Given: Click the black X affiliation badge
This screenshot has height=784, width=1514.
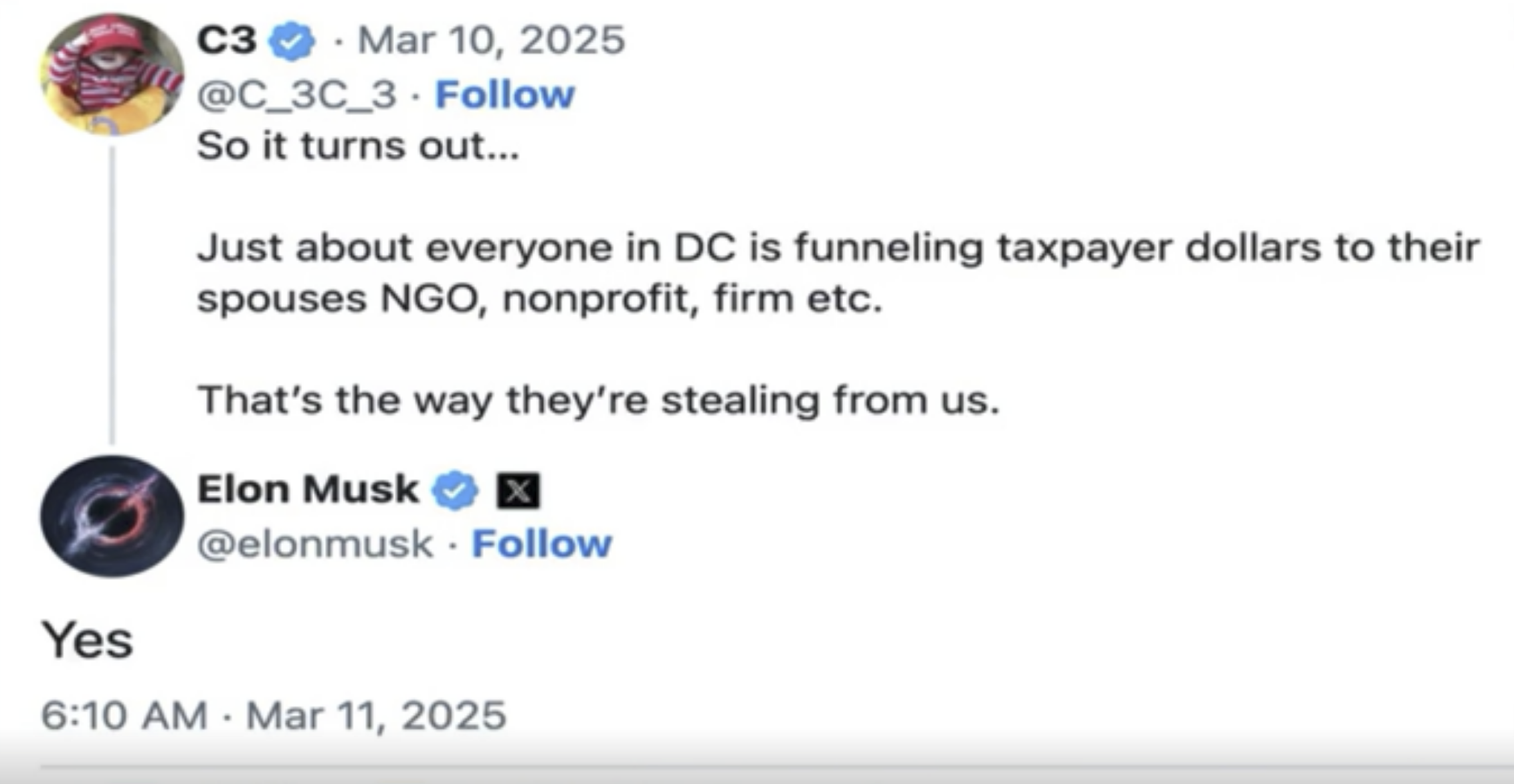Looking at the screenshot, I should pyautogui.click(x=518, y=491).
